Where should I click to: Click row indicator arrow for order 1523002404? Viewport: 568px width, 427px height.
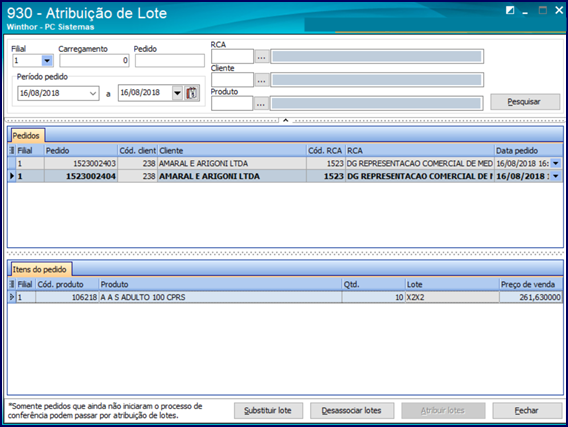[x=12, y=176]
